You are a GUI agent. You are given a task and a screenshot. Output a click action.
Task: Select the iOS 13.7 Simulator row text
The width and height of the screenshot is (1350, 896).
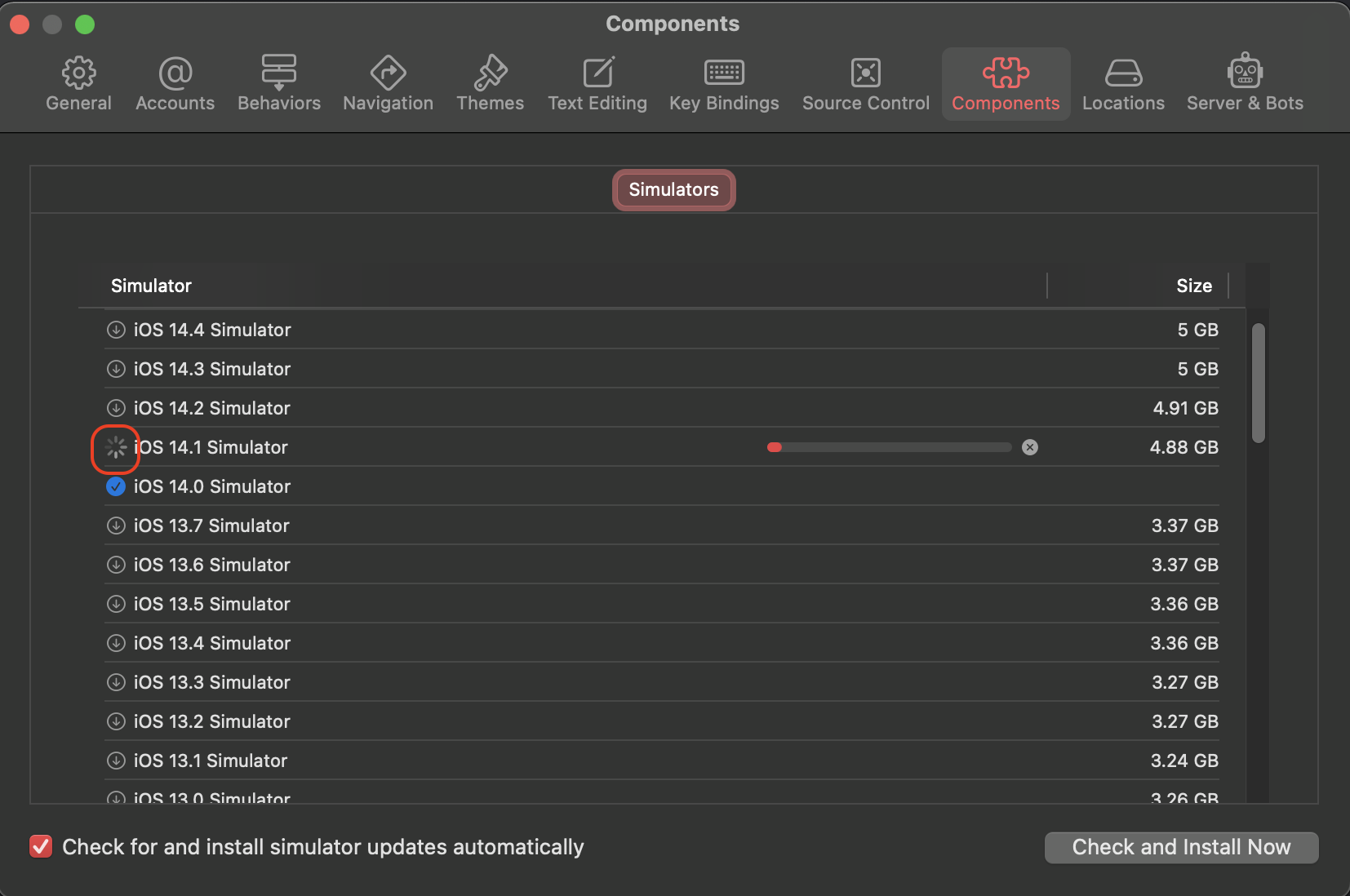point(211,526)
